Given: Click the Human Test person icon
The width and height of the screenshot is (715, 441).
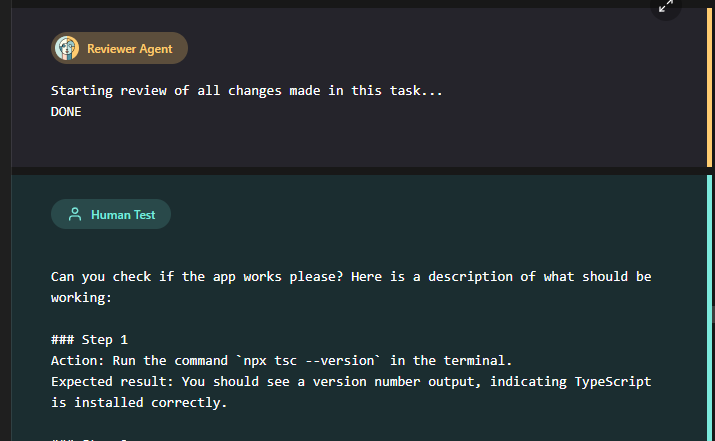Looking at the screenshot, I should coord(74,214).
